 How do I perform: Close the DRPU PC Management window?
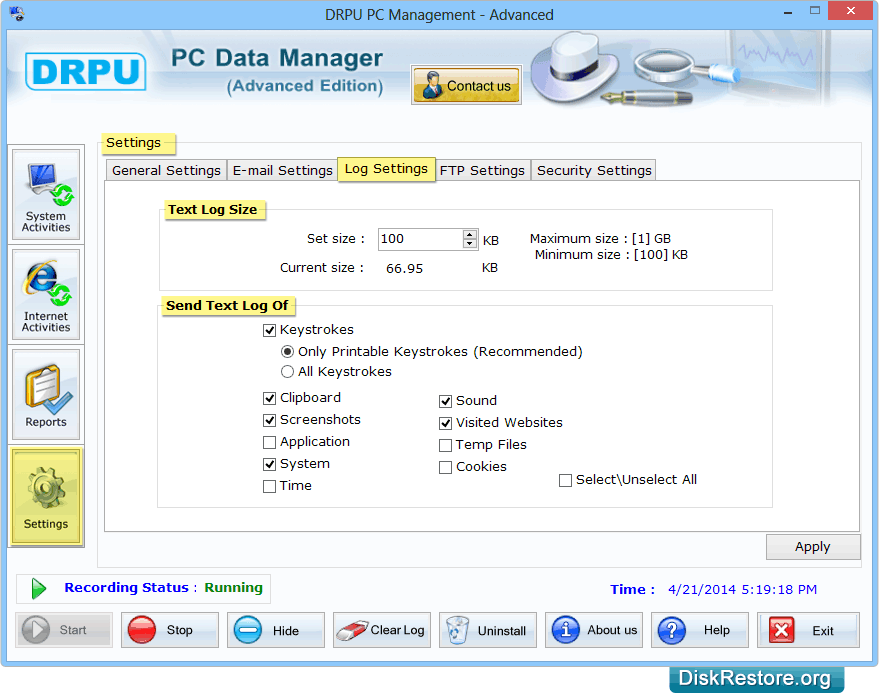[x=850, y=11]
